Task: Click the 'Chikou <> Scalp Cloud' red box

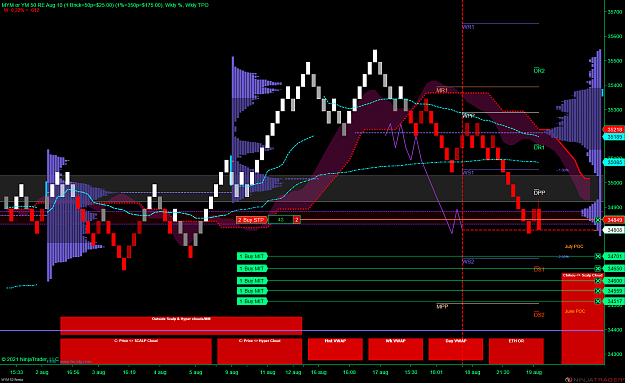Action: (582, 318)
